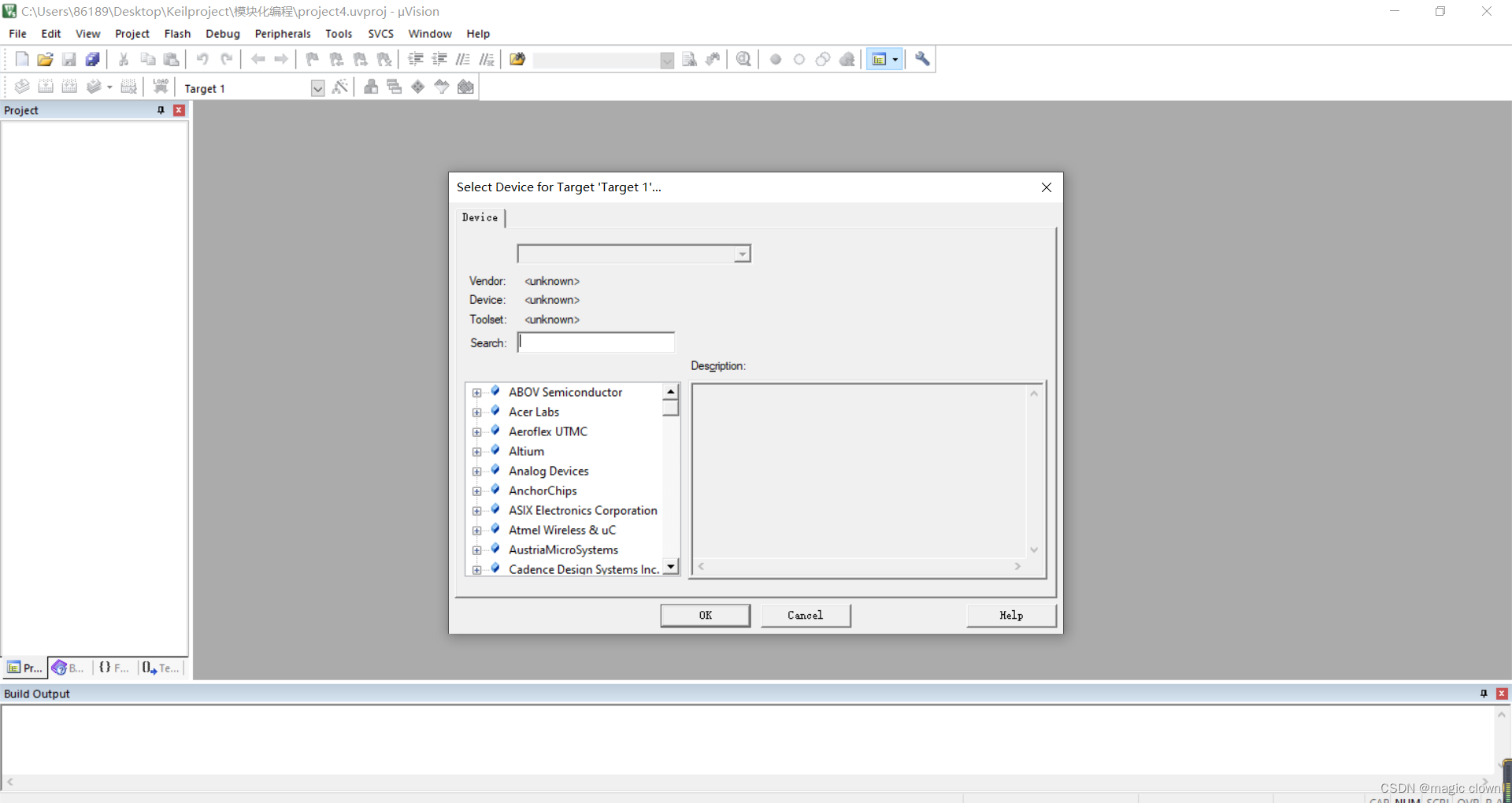This screenshot has width=1512, height=803.
Task: Click the Unindent selected text icon
Action: tap(439, 59)
